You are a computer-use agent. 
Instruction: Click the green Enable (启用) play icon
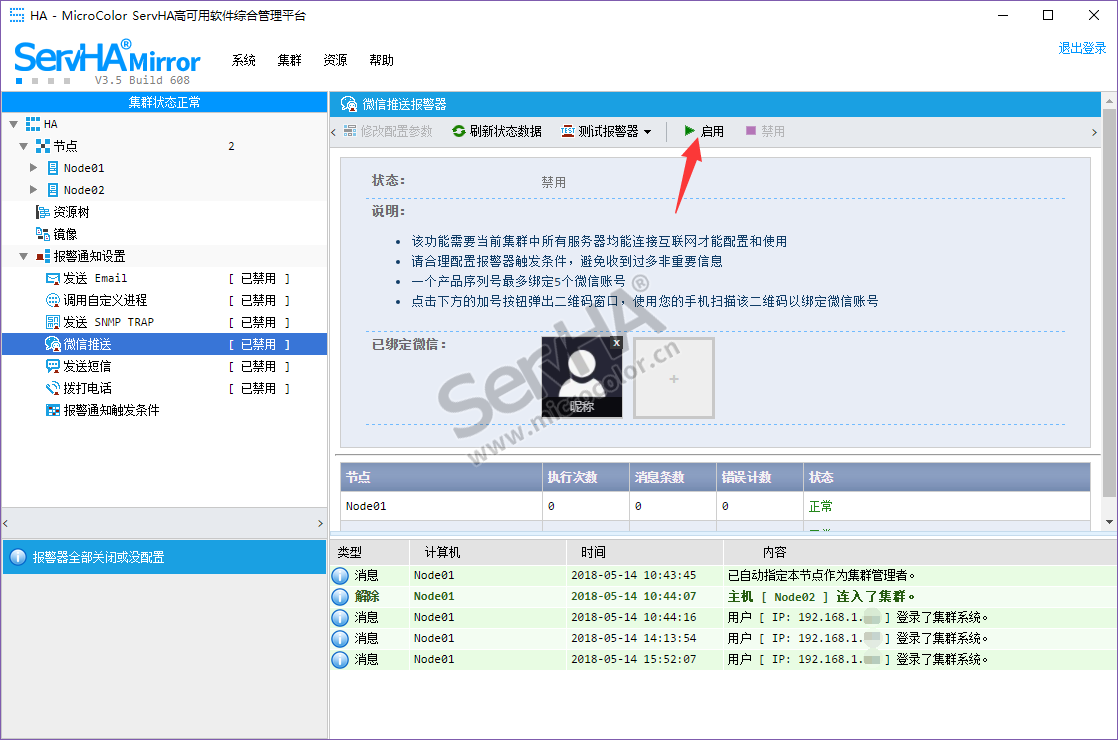[x=690, y=131]
